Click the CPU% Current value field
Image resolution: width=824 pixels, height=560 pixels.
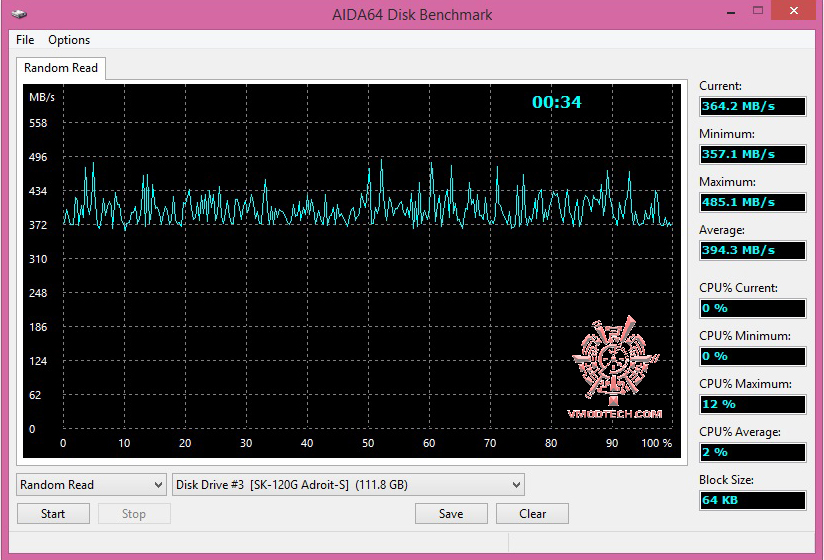753,308
